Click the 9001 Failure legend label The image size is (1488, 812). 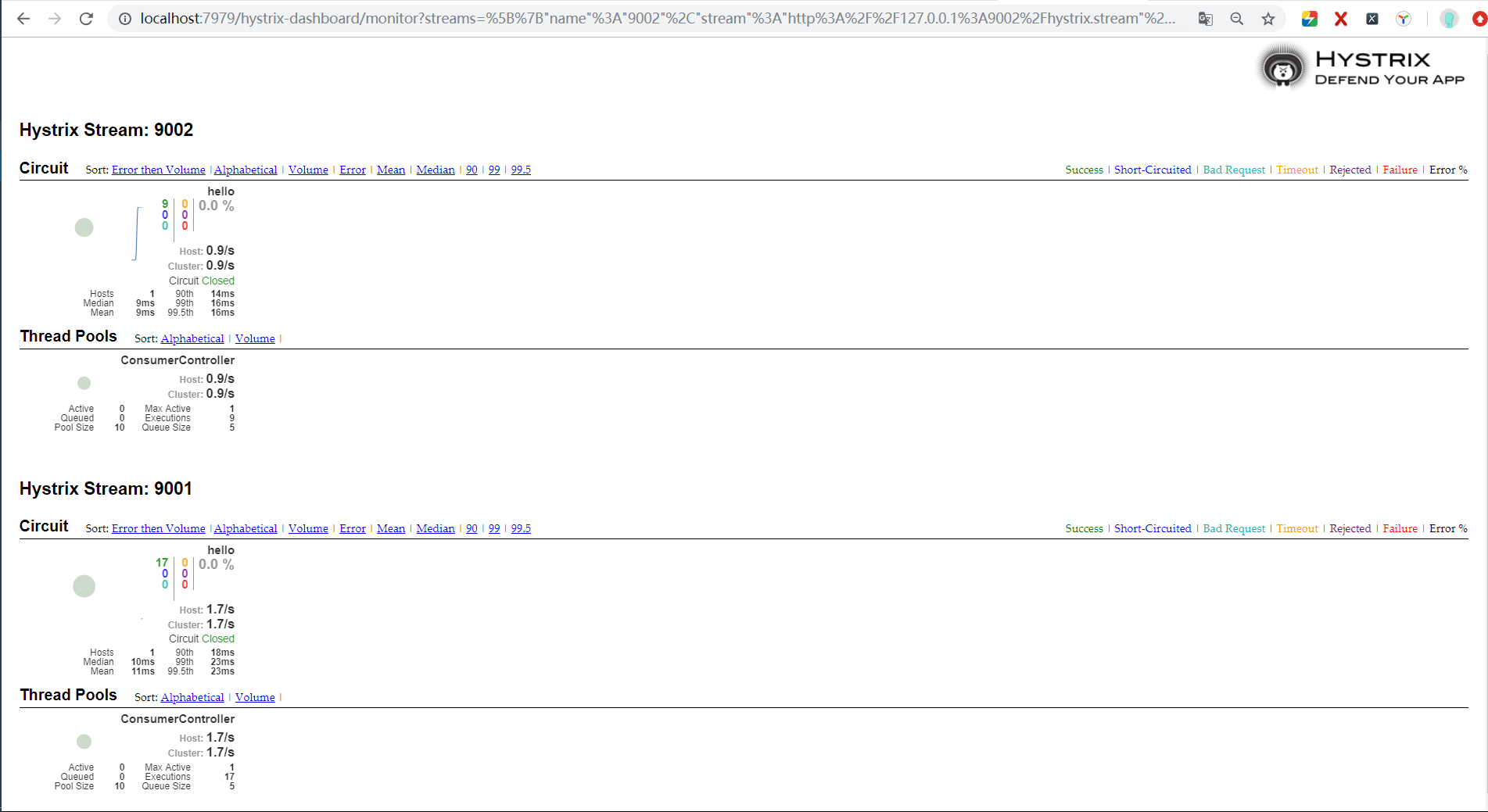point(1400,528)
